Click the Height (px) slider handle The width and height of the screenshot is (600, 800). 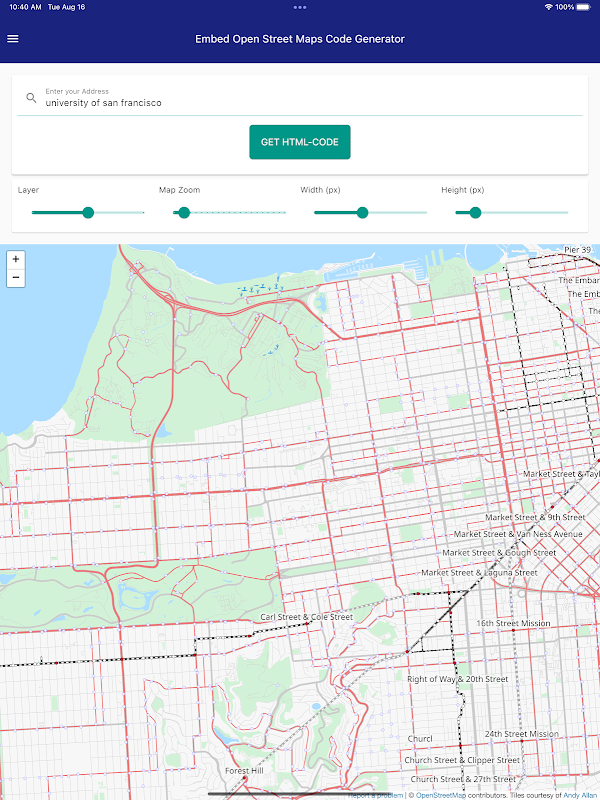coord(475,213)
